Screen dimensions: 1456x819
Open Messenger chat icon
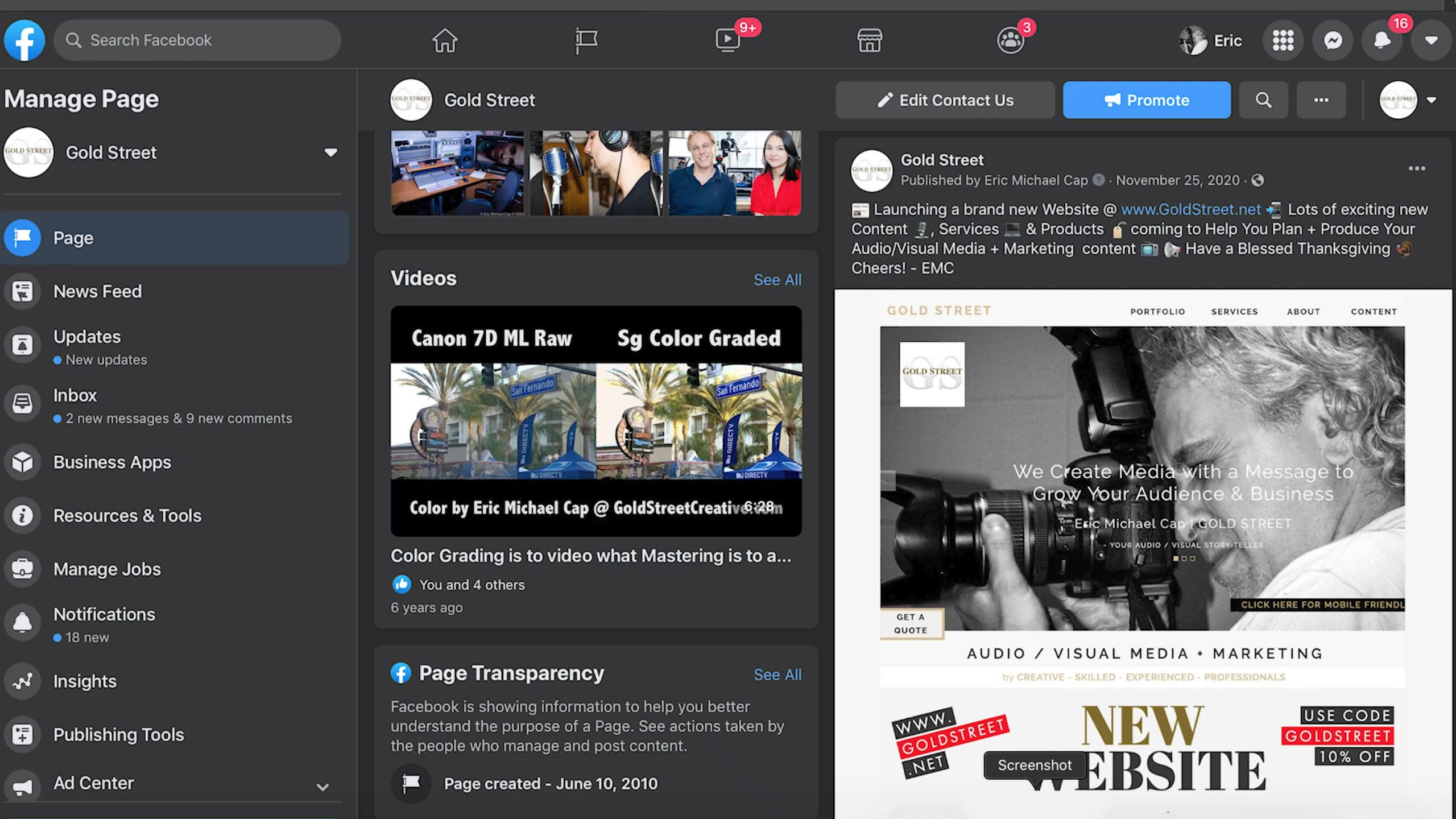pyautogui.click(x=1333, y=40)
